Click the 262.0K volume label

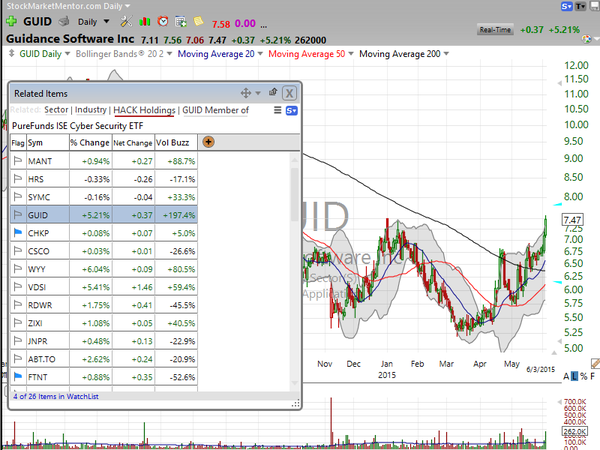pyautogui.click(x=574, y=432)
